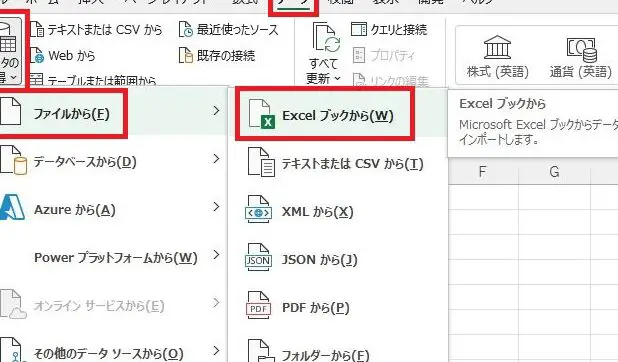618x362 pixels.
Task: Expand オンライン サービスから(E) submenu arrow
Action: click(x=216, y=303)
